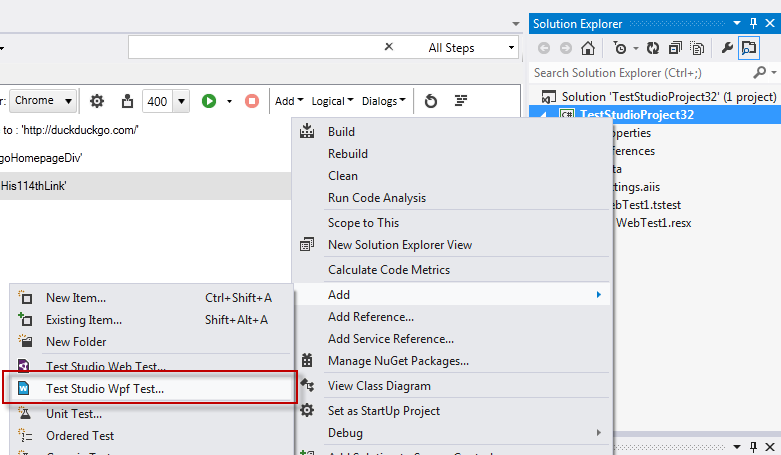Image resolution: width=781 pixels, height=455 pixels.
Task: Click the Existing Item icon in submenu
Action: [x=25, y=319]
